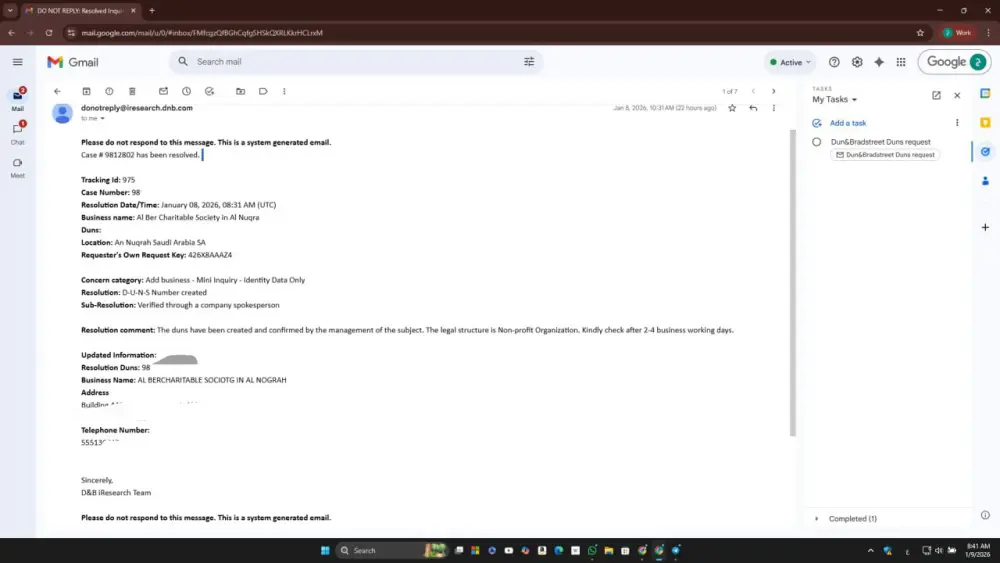This screenshot has height=563, width=1000.
Task: Bookmark this page star icon
Action: 920,33
